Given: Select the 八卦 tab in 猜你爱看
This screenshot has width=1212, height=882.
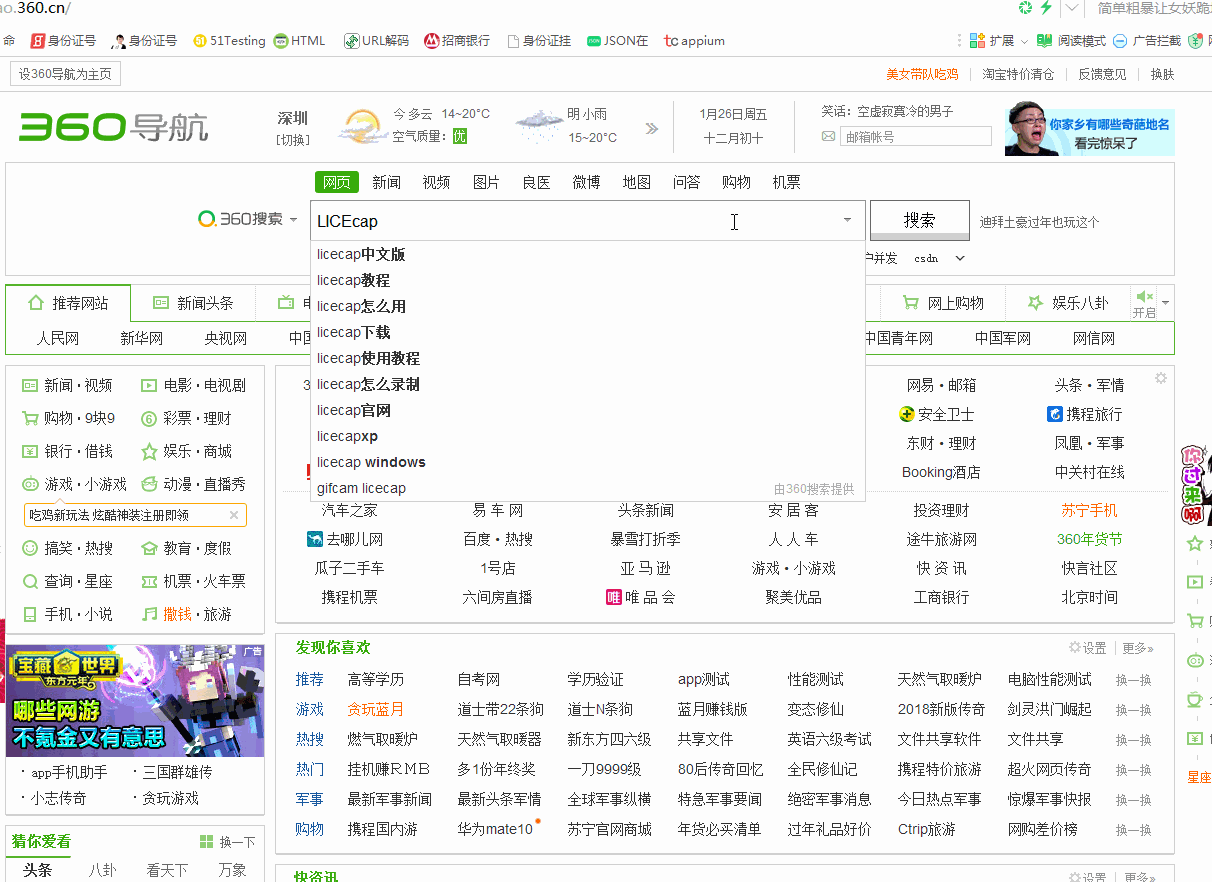Looking at the screenshot, I should pyautogui.click(x=103, y=870).
